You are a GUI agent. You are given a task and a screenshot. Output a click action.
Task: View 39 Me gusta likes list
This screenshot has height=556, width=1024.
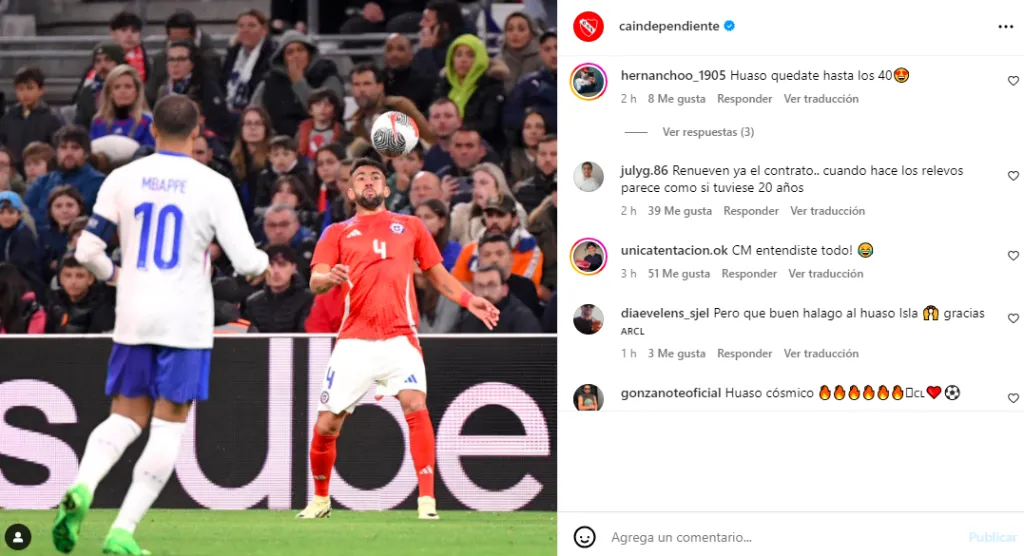tap(680, 211)
